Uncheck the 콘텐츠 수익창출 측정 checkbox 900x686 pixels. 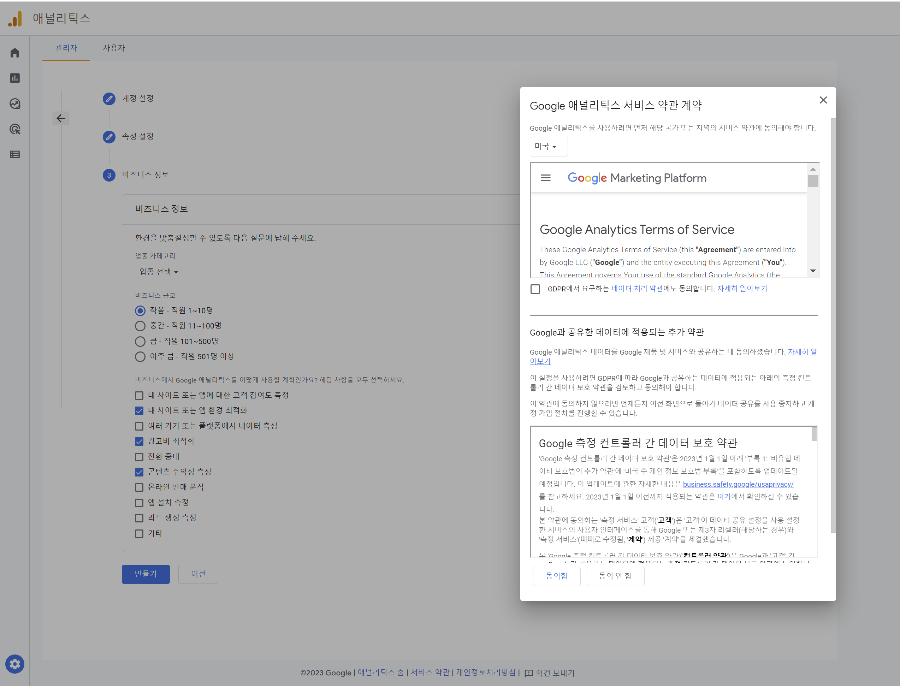[139, 472]
